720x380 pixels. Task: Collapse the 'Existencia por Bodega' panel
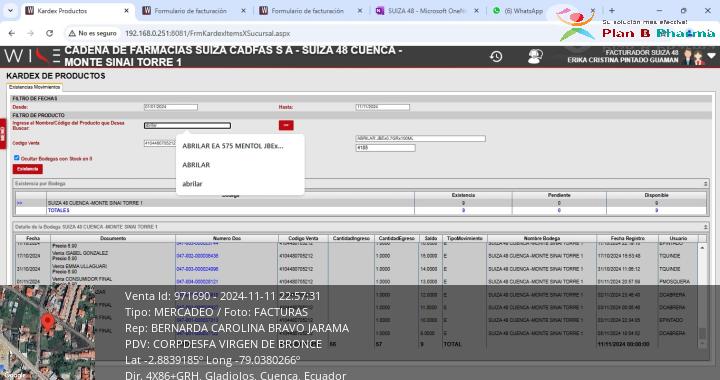(x=706, y=184)
